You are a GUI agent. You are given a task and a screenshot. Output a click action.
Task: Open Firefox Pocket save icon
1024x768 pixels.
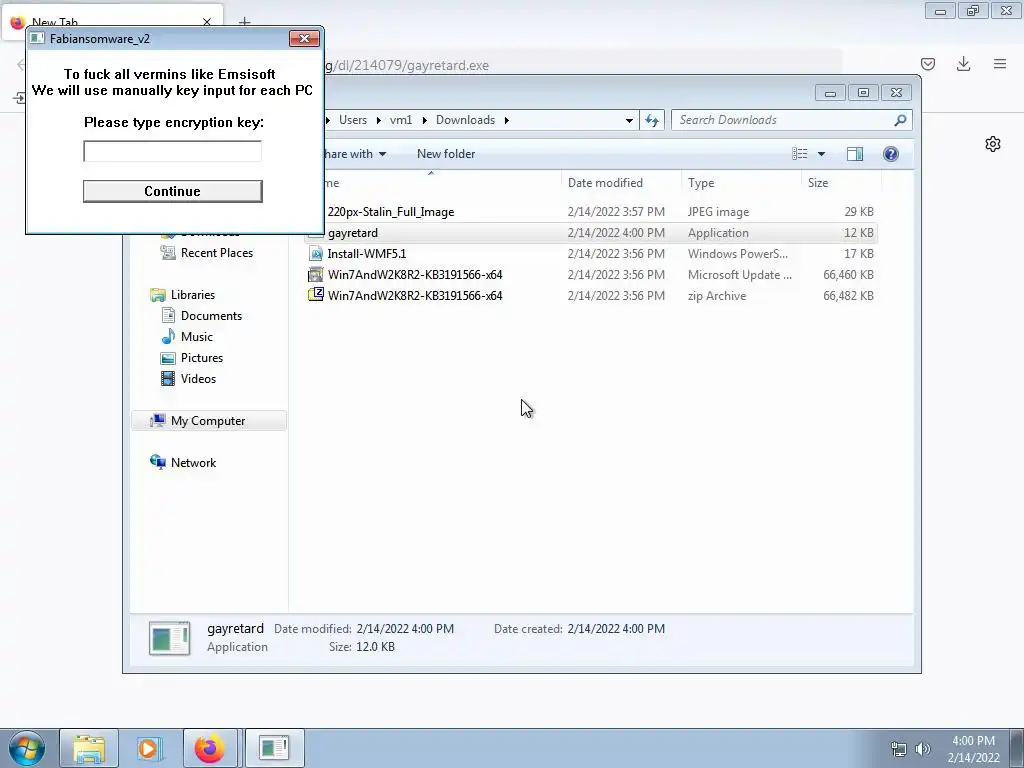pyautogui.click(x=928, y=64)
